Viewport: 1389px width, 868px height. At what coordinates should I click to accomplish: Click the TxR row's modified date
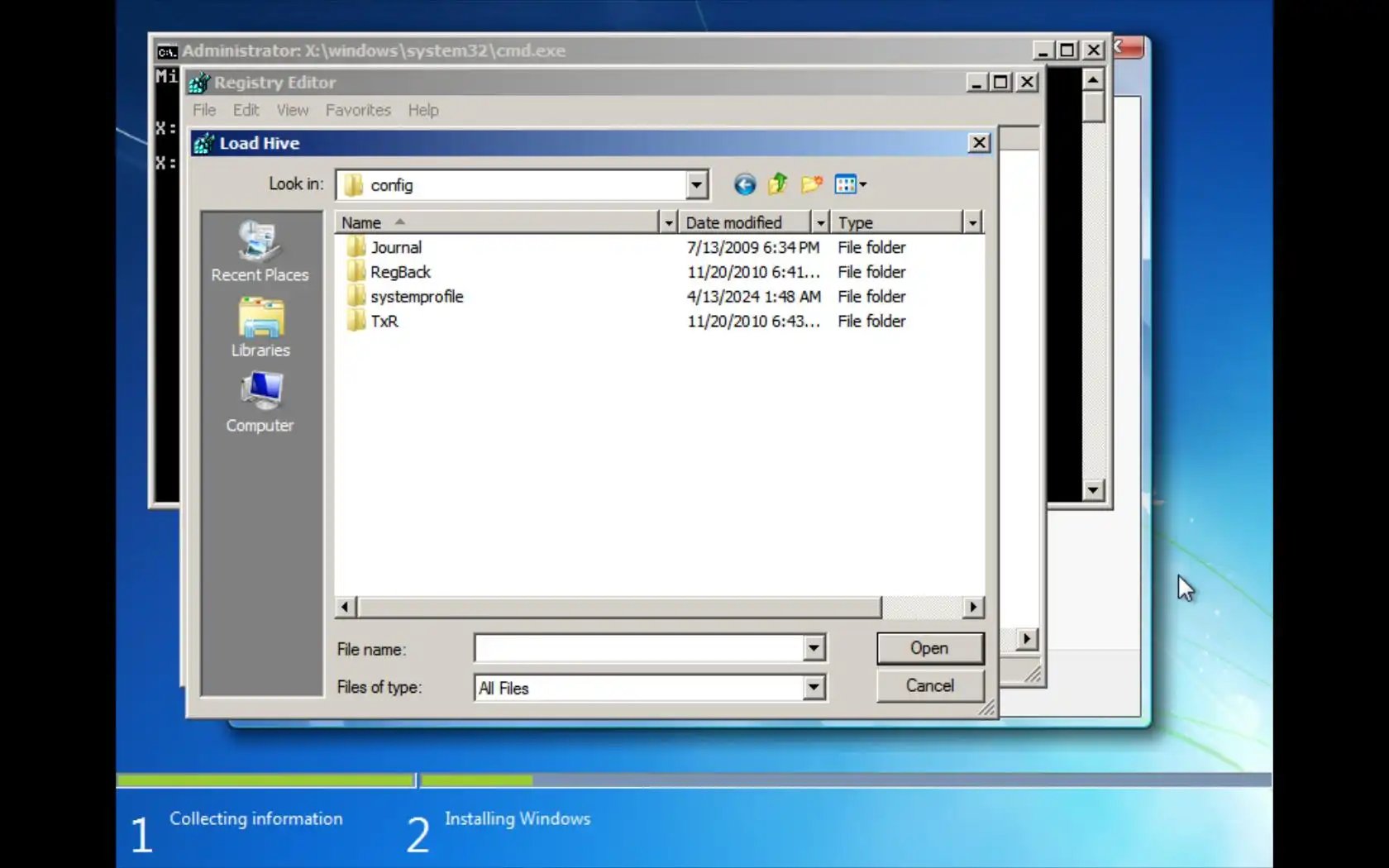click(754, 322)
